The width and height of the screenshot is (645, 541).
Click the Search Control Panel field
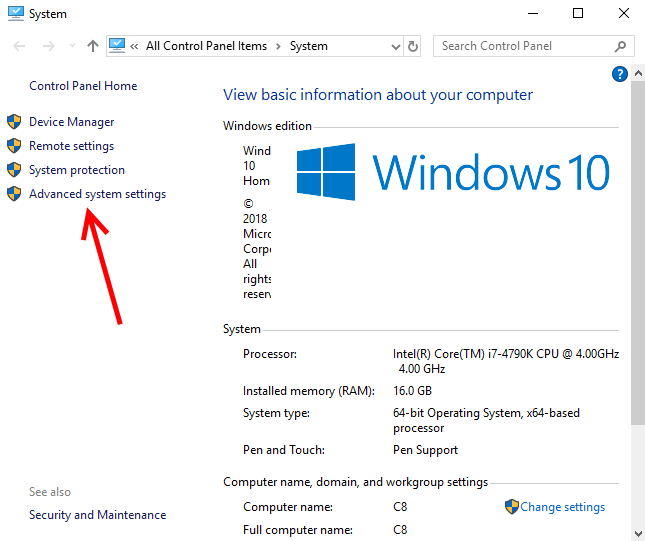coord(525,46)
